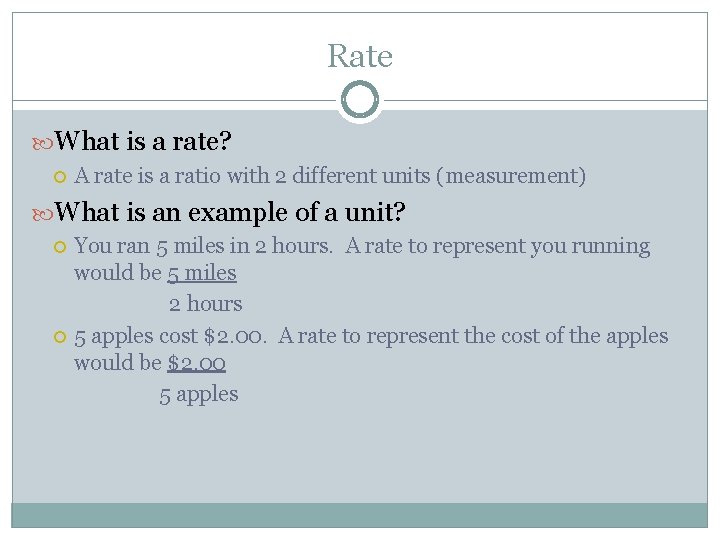The width and height of the screenshot is (720, 540).
Task: Click the underlined '5 miles' text
Action: 202,273
